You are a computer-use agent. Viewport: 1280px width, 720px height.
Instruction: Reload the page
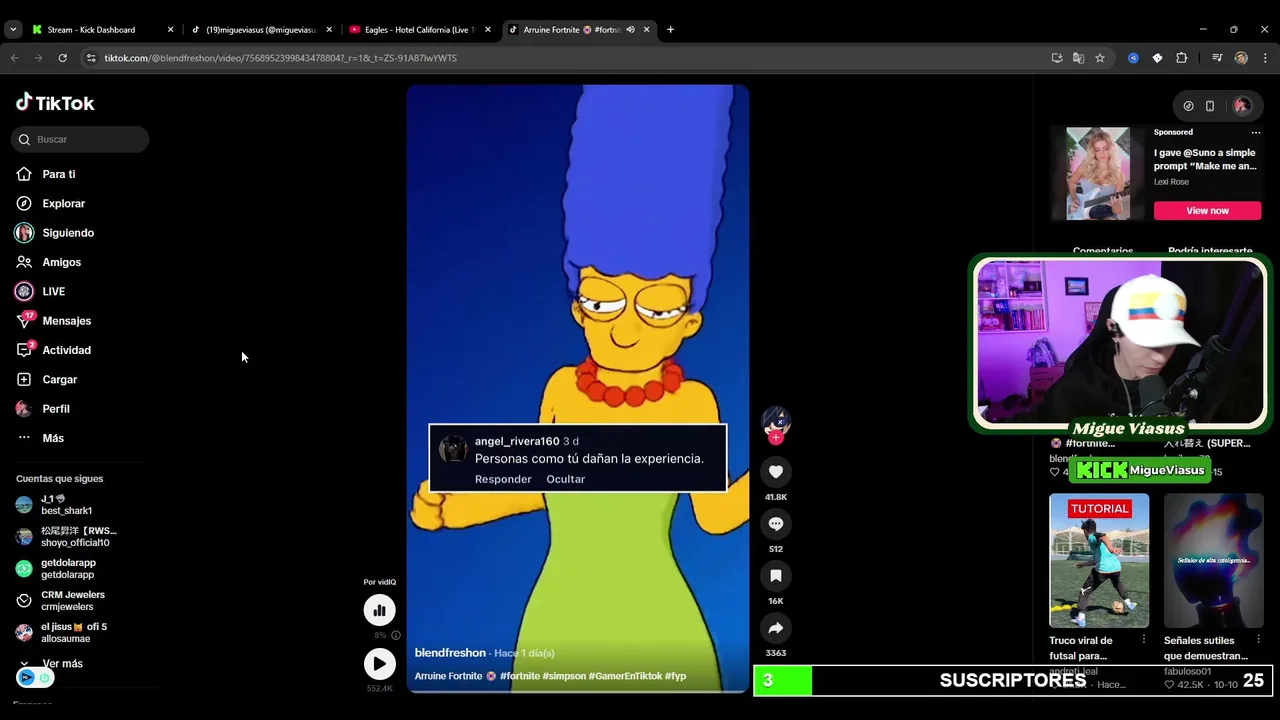62,58
